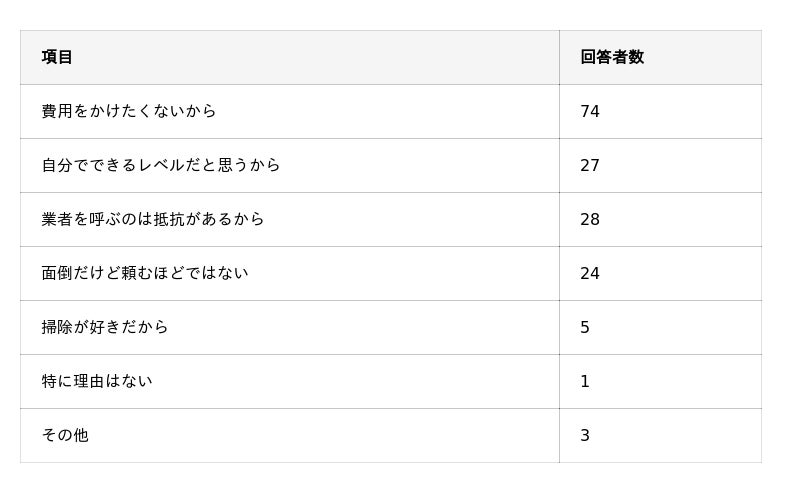
Task: Click the respondent count 24
Action: coord(590,273)
